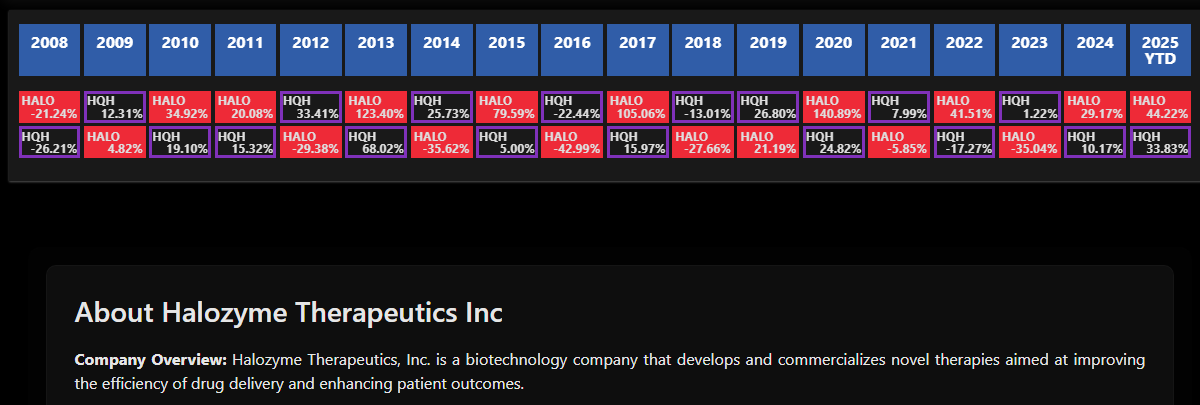Select the HQH 7.99% cell
This screenshot has height=405, width=1200.
(898, 107)
